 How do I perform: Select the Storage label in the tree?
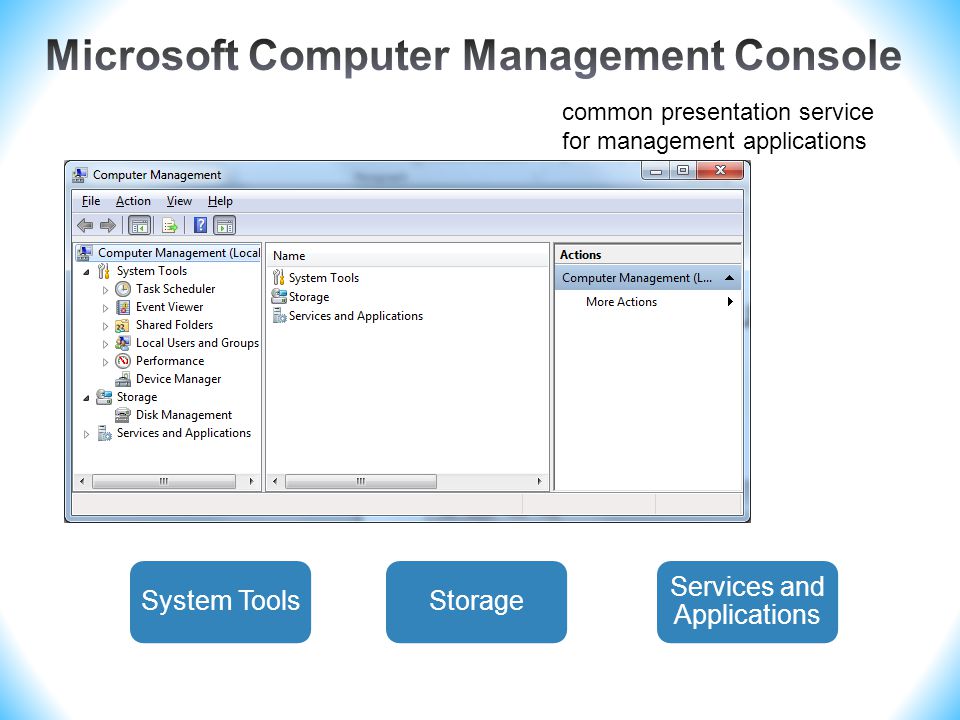click(x=137, y=397)
